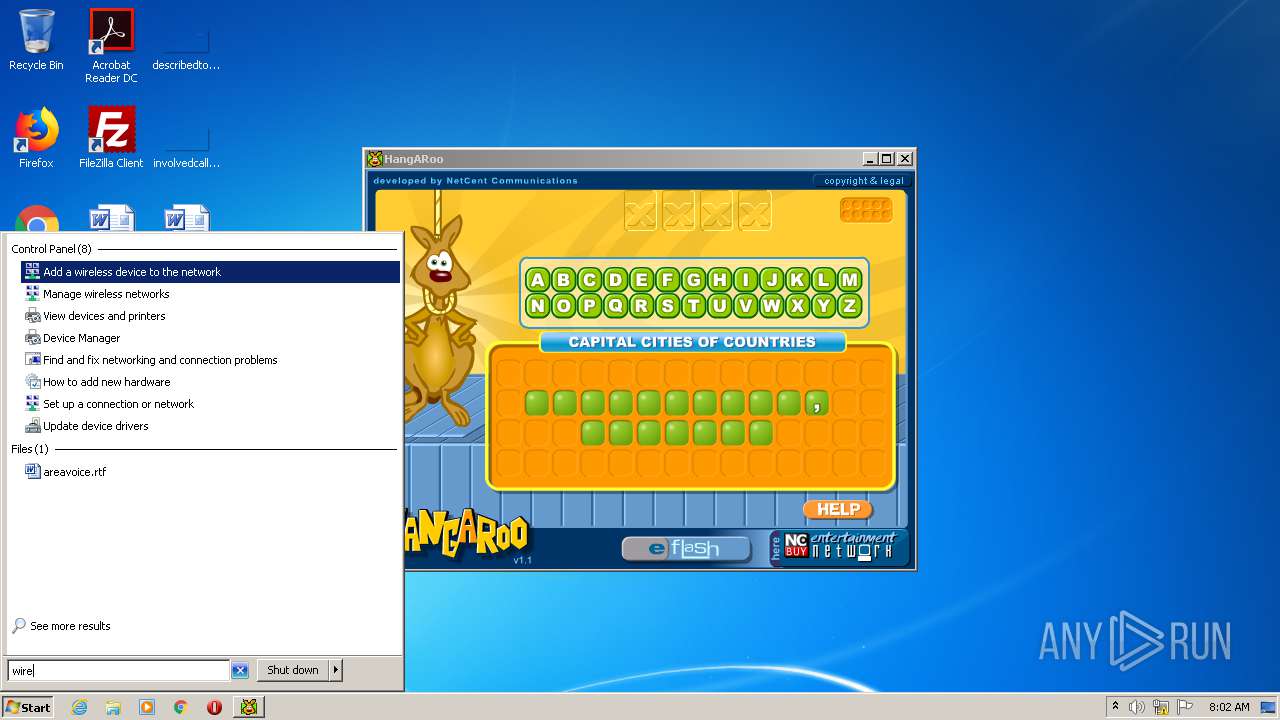This screenshot has width=1280, height=720.
Task: Click the orange grid menu icon
Action: [866, 210]
